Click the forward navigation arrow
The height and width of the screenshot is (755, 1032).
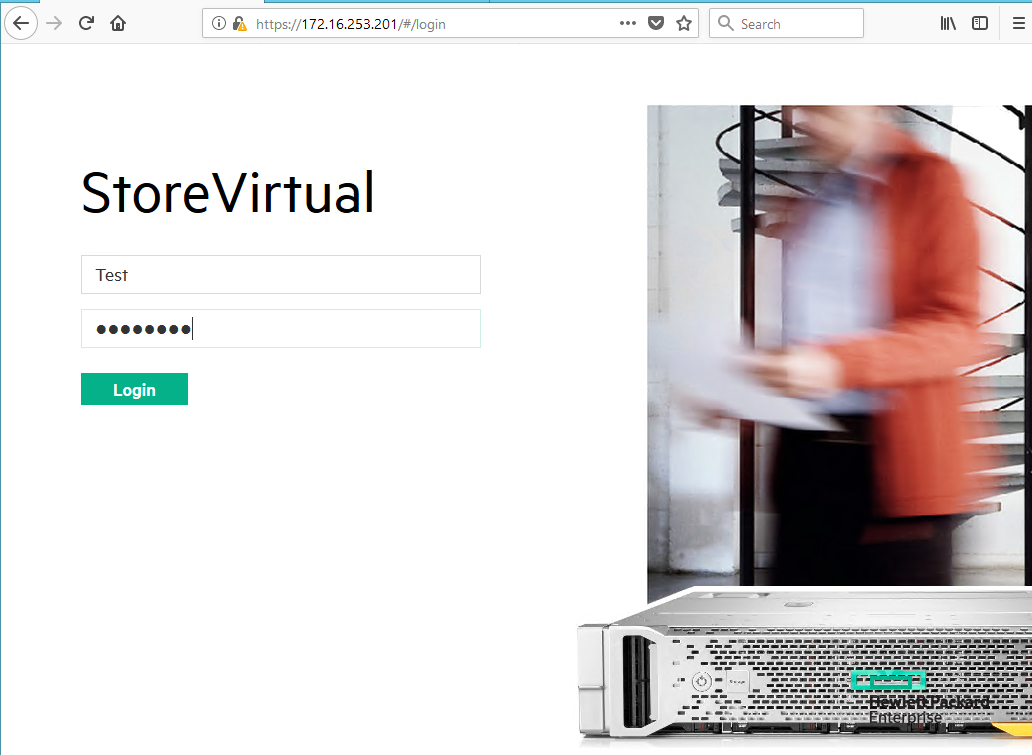click(54, 24)
